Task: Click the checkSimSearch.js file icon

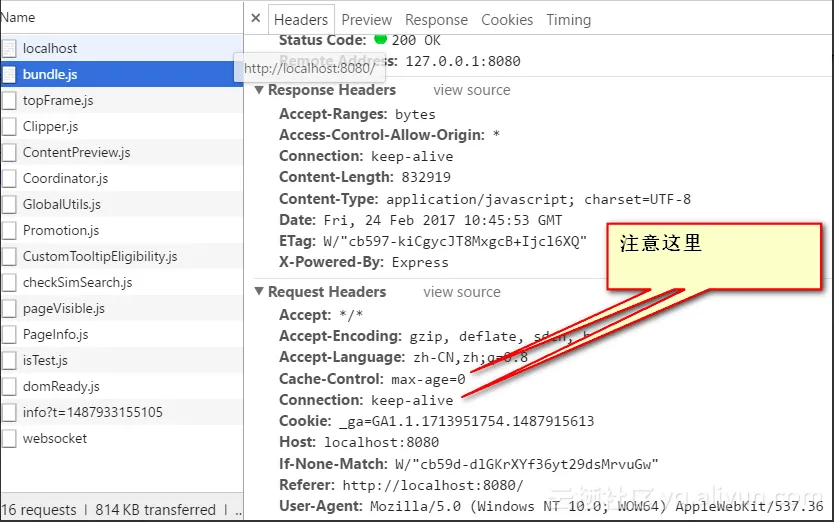Action: click(9, 283)
